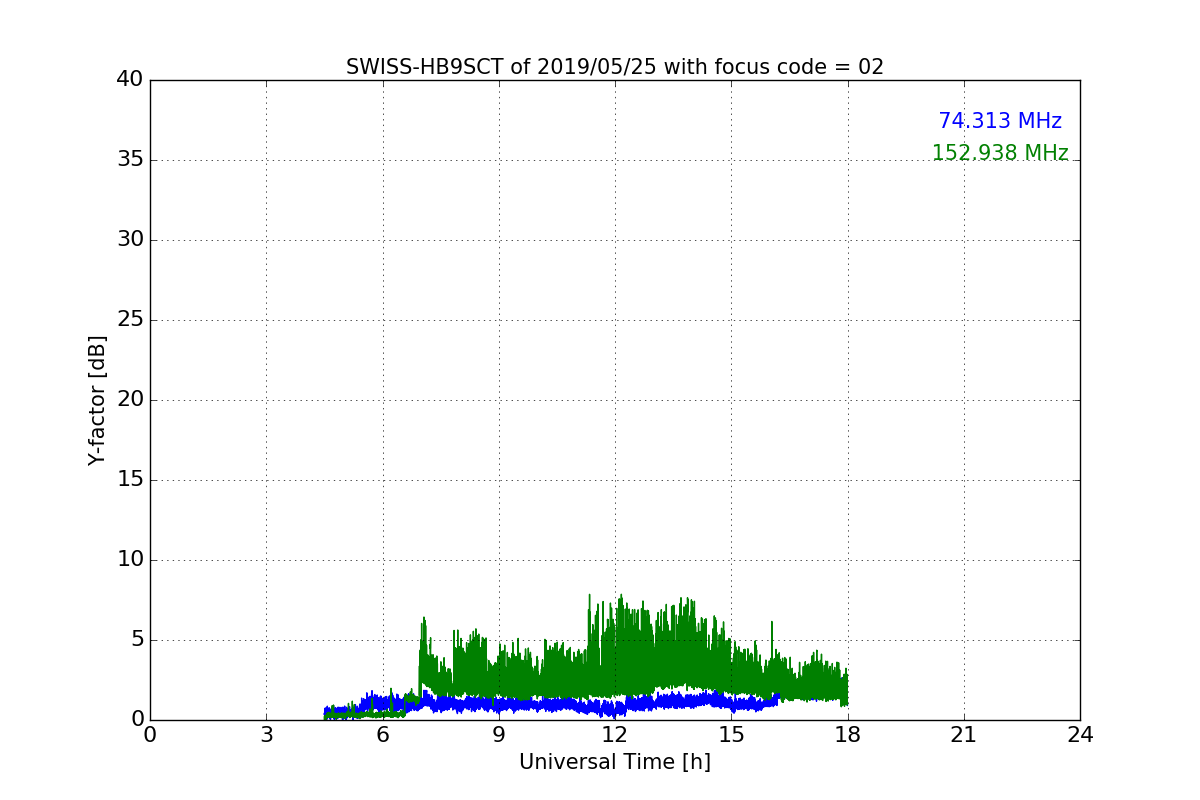1200x800 pixels.
Task: Click the Y-factor [dB] axis label
Action: tap(97, 400)
